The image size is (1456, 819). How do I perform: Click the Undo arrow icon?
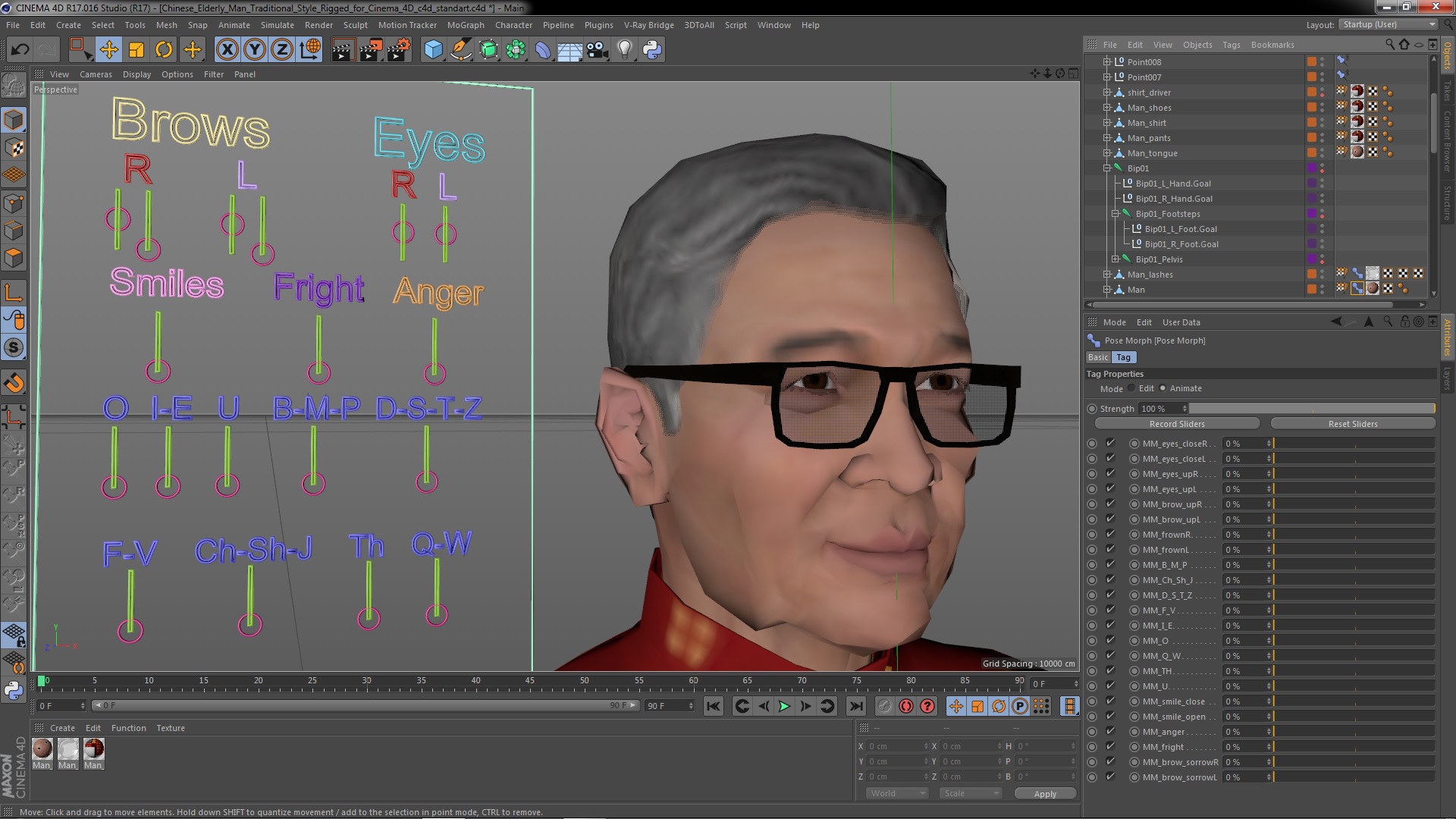(20, 50)
